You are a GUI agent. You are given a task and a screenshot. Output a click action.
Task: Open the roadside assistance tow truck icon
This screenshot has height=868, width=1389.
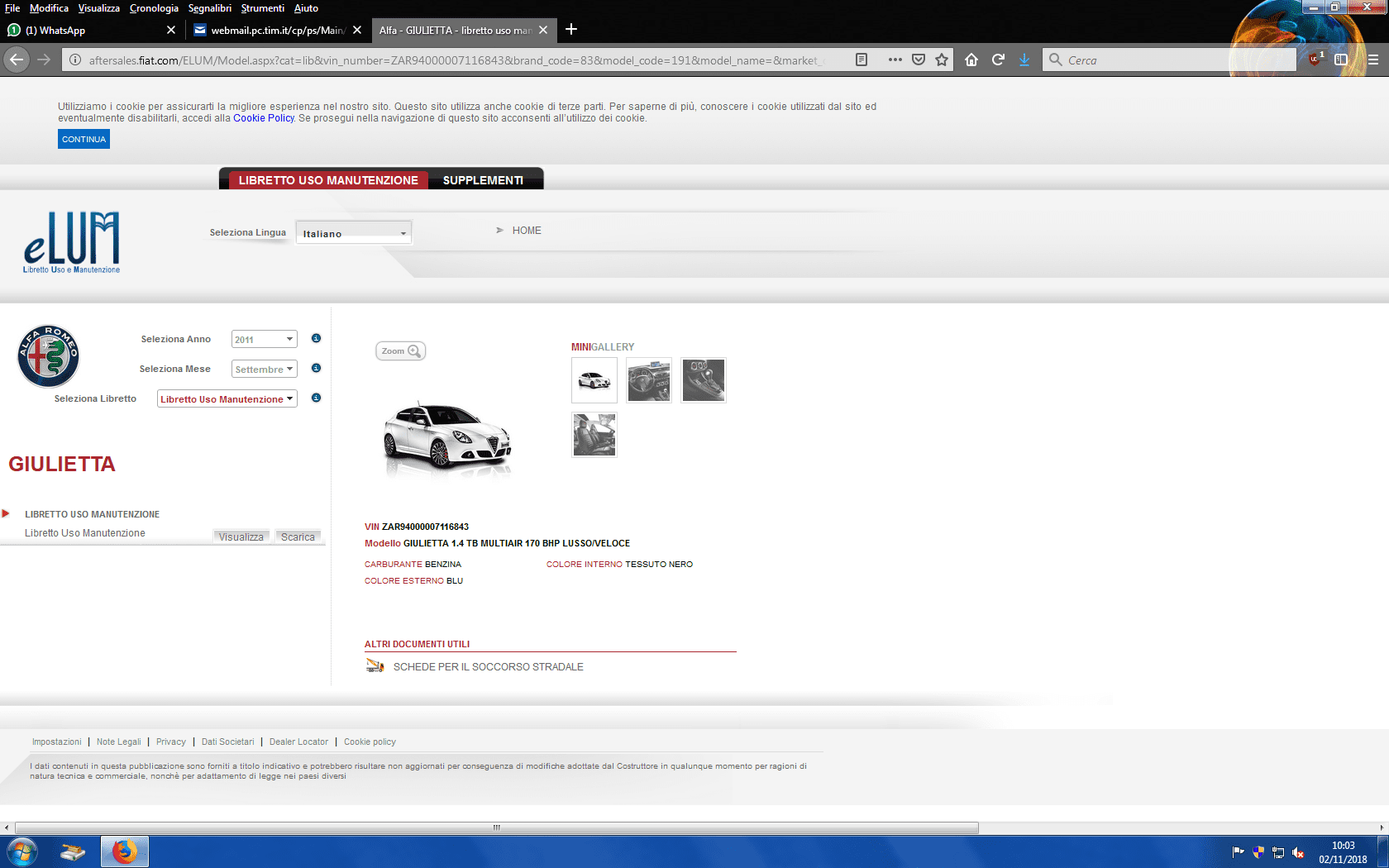(375, 666)
